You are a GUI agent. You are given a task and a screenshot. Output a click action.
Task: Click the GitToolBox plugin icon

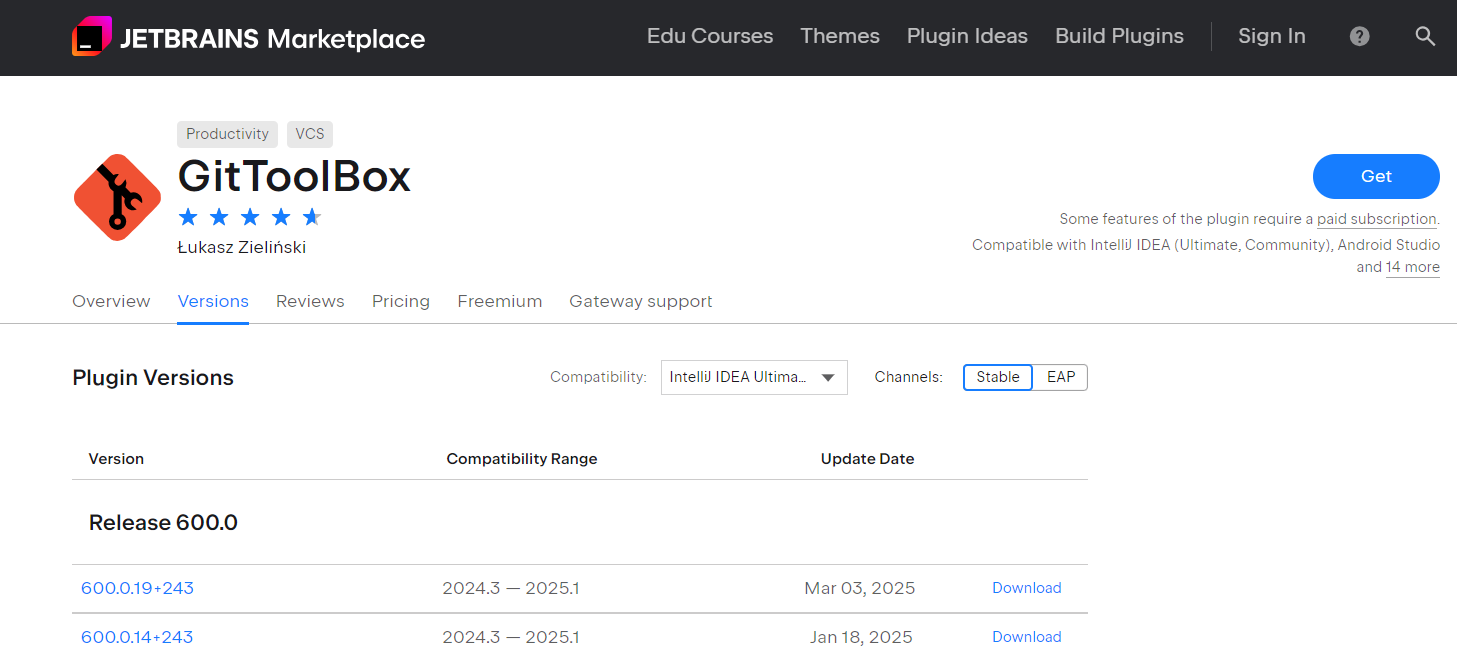coord(117,197)
